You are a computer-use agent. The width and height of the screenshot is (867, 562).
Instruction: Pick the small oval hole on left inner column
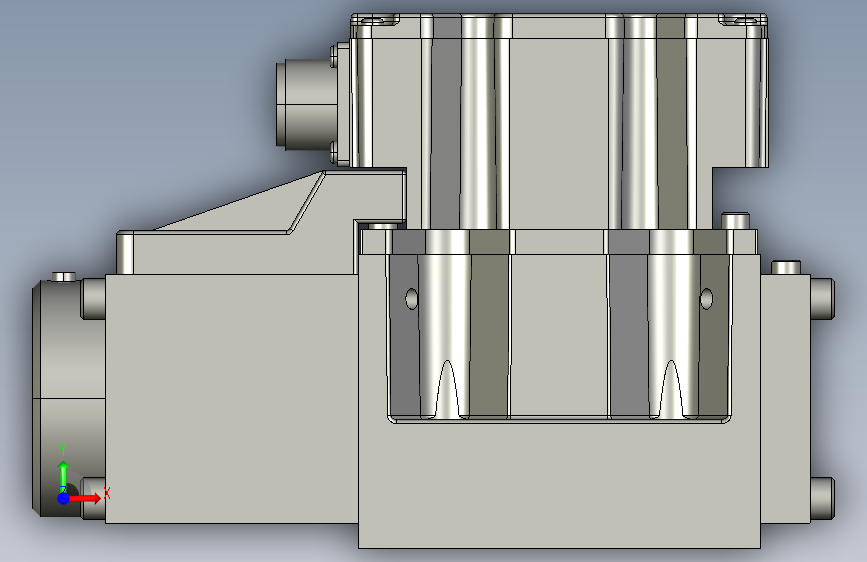pos(412,299)
